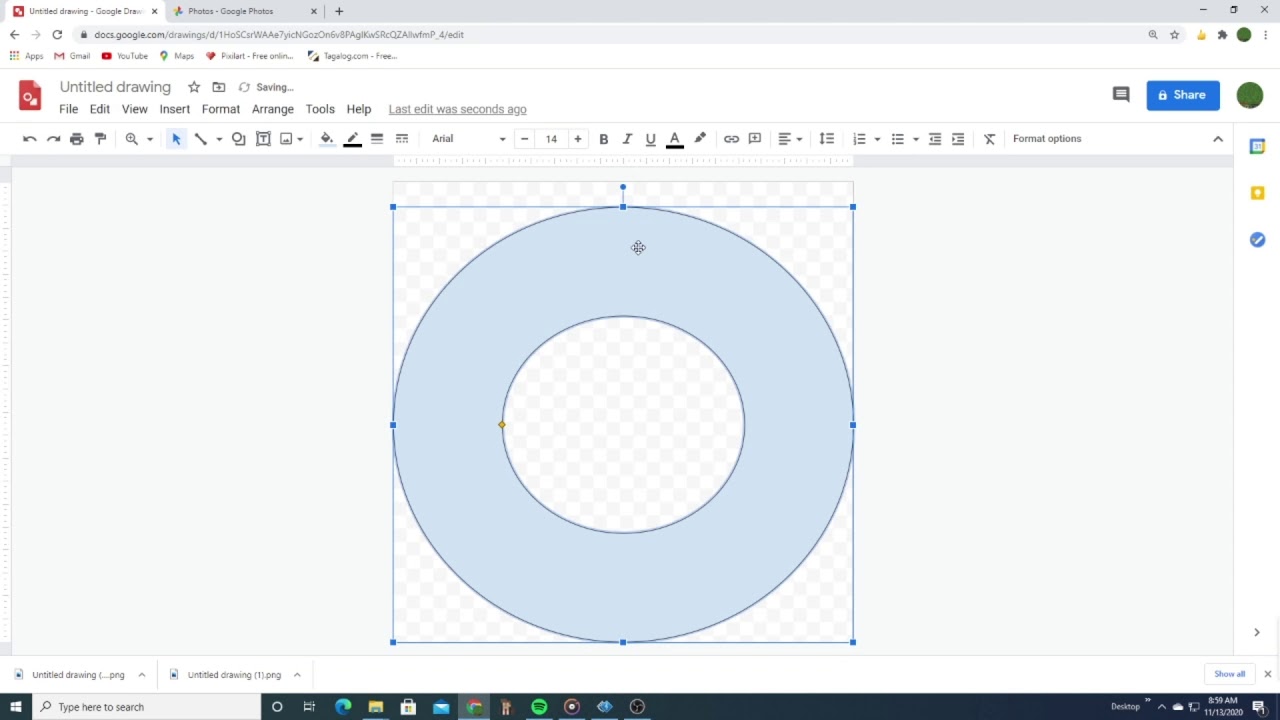Redo the last action
The width and height of the screenshot is (1280, 720).
point(53,139)
